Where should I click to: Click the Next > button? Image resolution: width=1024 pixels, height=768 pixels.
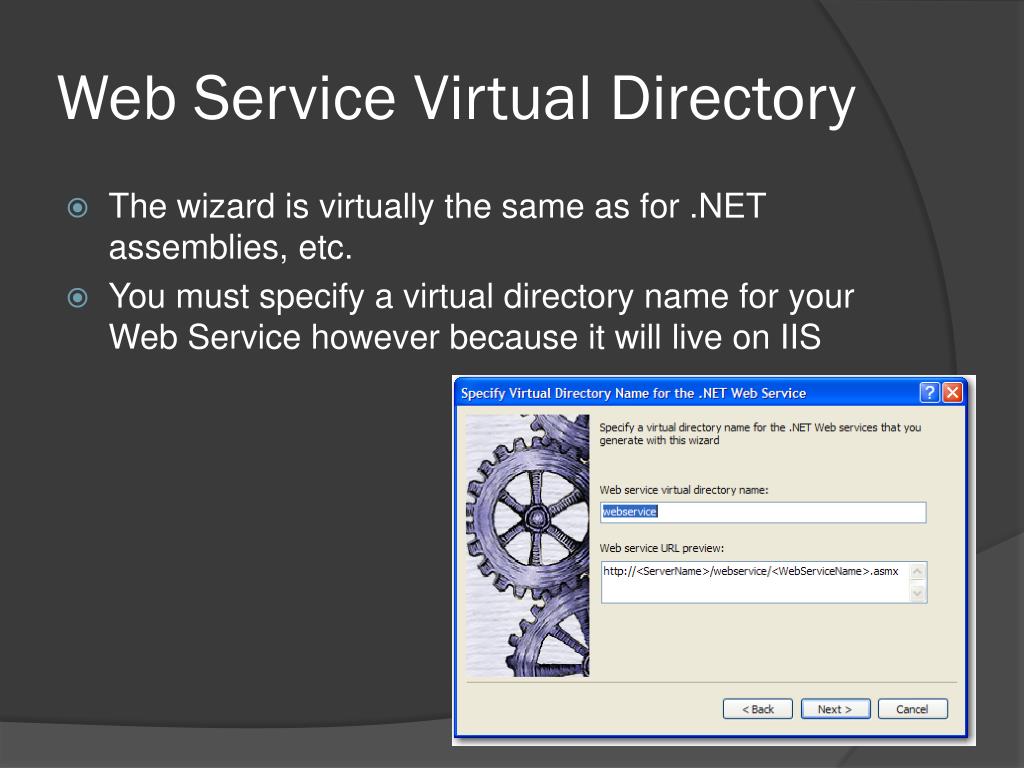click(835, 709)
